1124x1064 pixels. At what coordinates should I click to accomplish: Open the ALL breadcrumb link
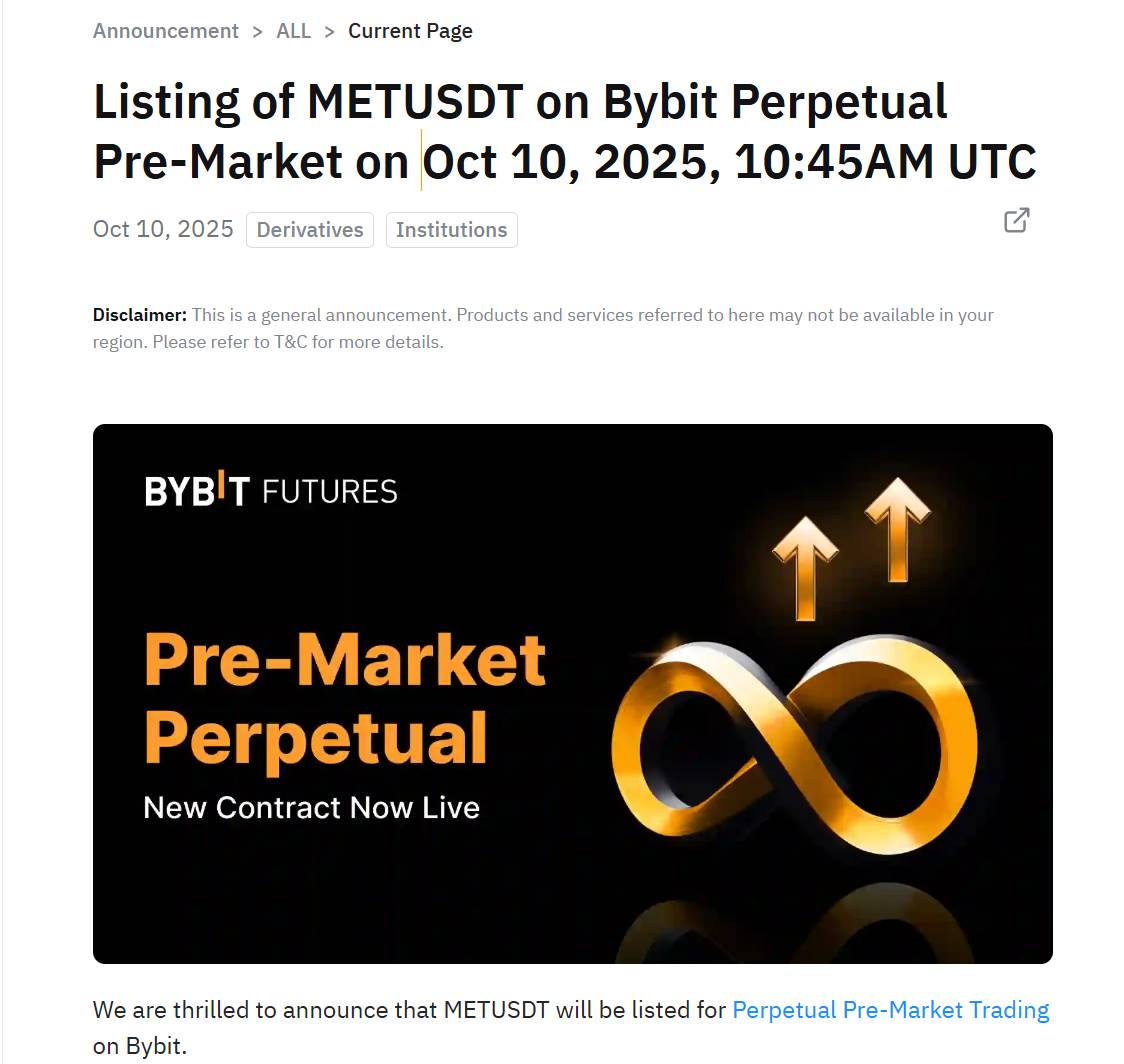click(293, 31)
